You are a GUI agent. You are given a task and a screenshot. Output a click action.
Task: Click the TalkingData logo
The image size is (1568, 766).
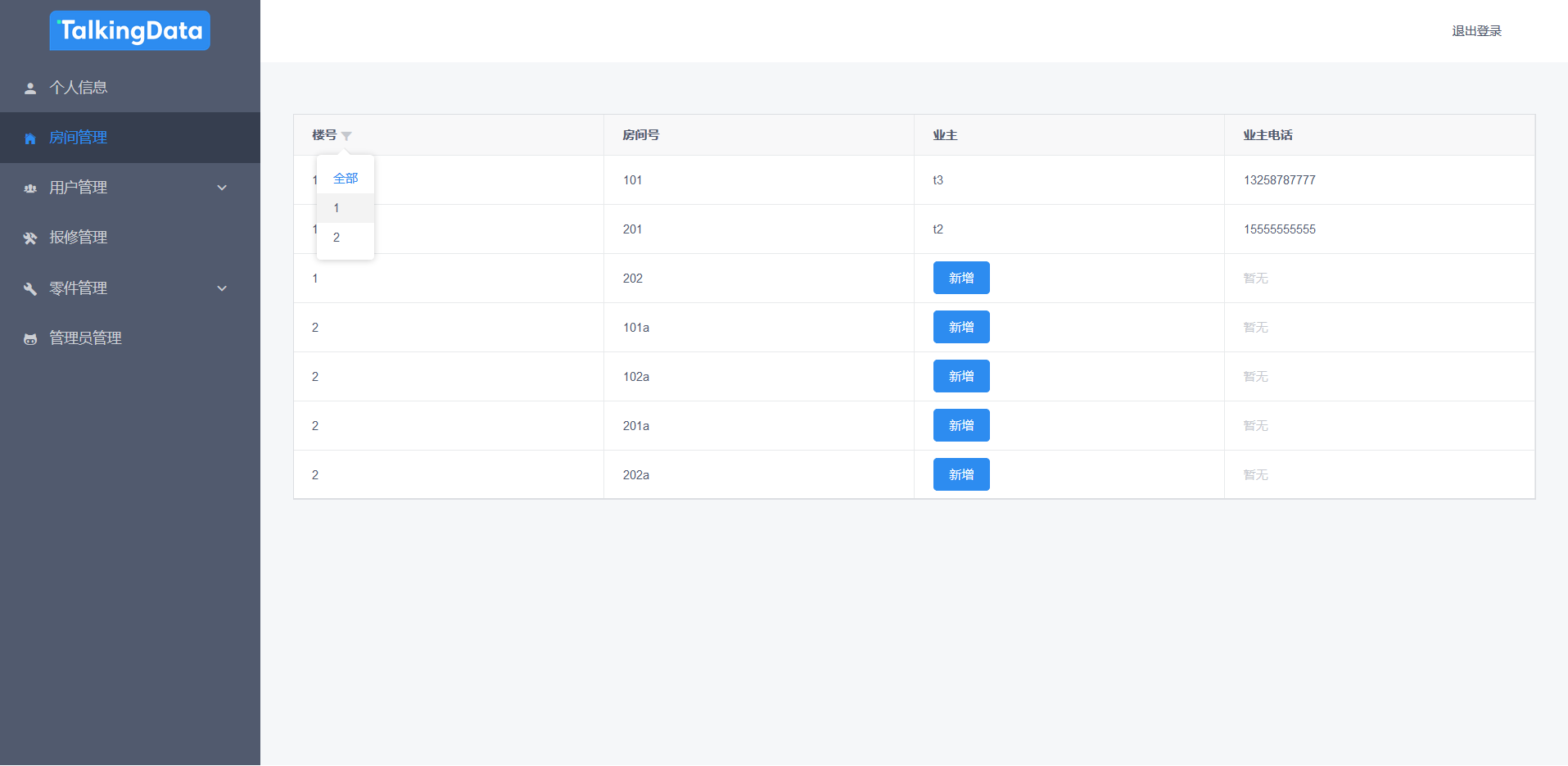[x=129, y=30]
